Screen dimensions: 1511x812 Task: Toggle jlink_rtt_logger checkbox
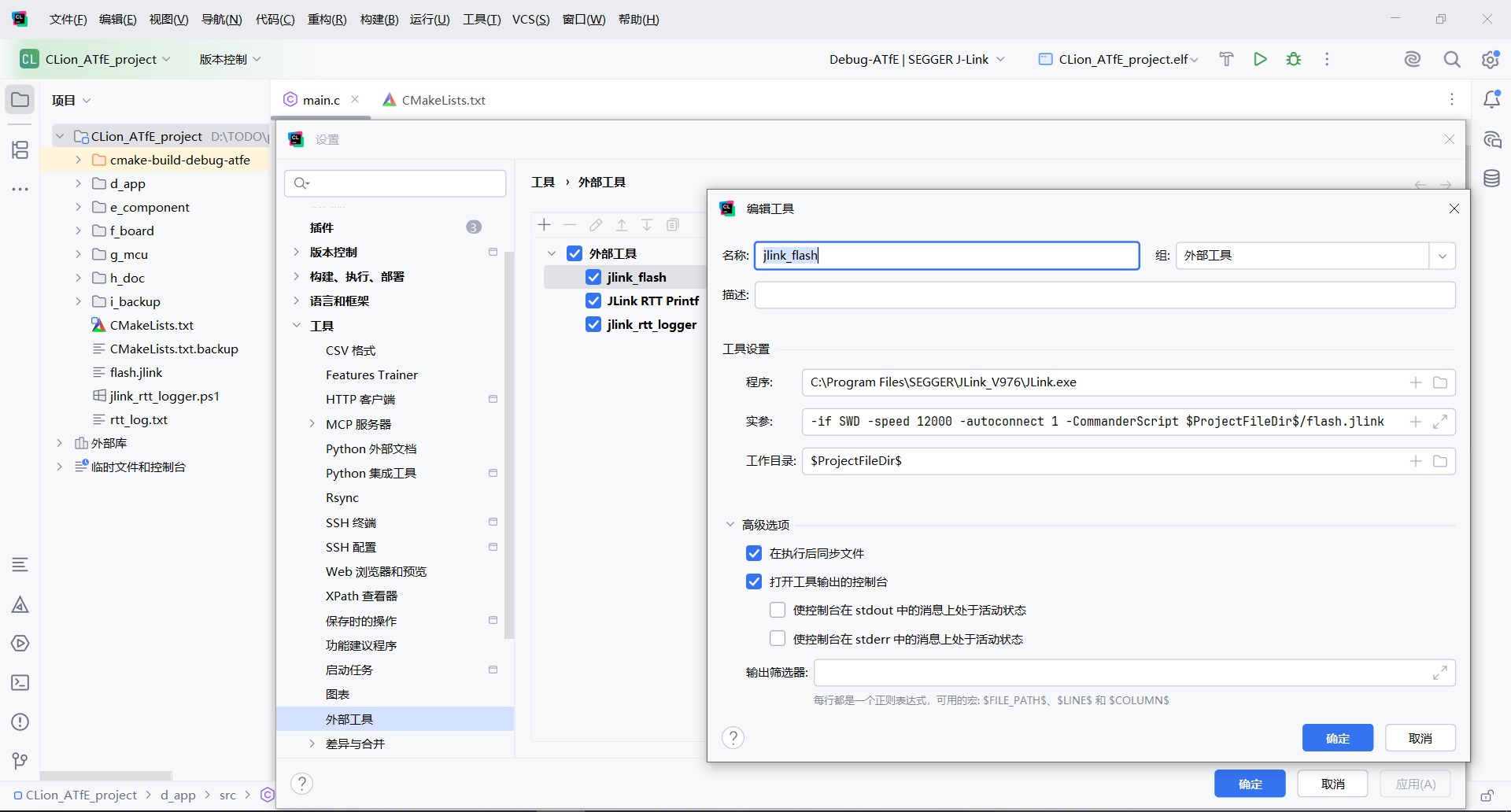pos(593,324)
